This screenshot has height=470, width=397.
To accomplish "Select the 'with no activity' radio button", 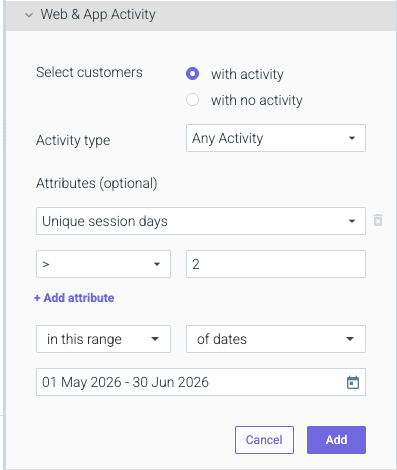I will click(192, 100).
